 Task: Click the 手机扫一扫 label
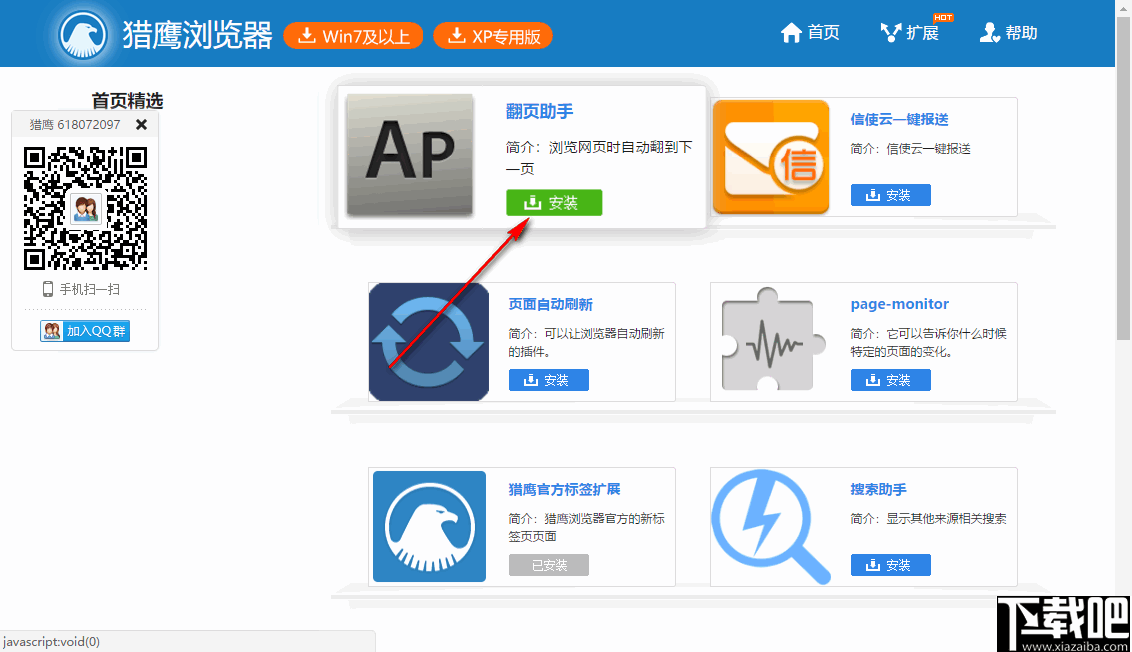pos(90,289)
